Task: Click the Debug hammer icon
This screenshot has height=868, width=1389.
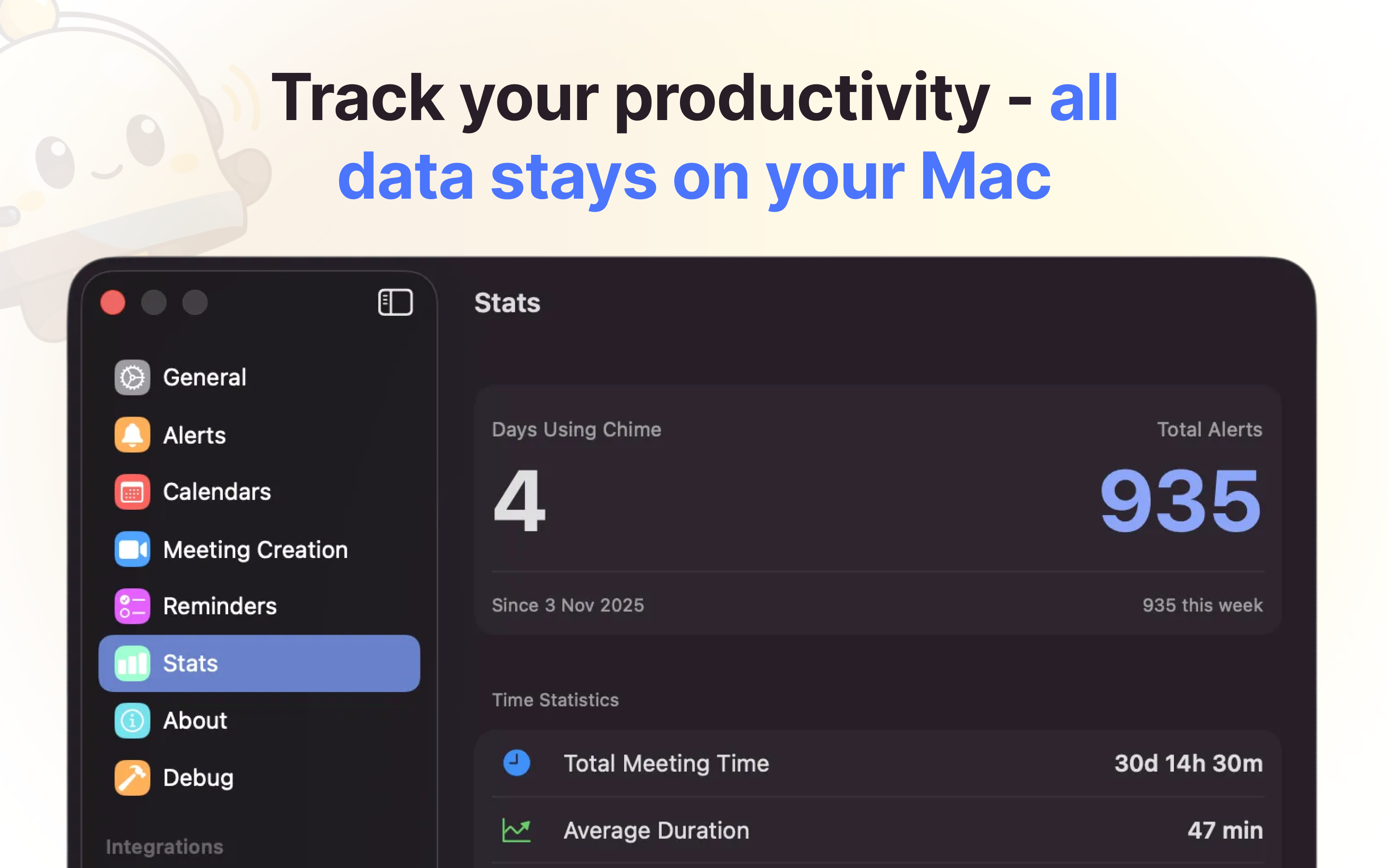Action: point(132,778)
